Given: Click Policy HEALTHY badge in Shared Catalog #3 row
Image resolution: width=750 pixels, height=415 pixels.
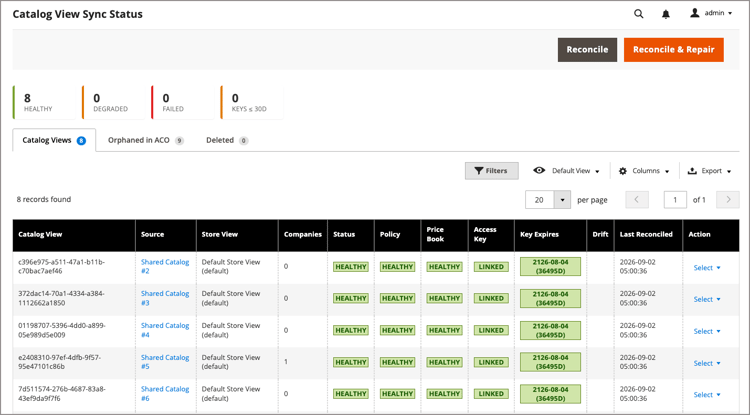Looking at the screenshot, I should (x=397, y=298).
